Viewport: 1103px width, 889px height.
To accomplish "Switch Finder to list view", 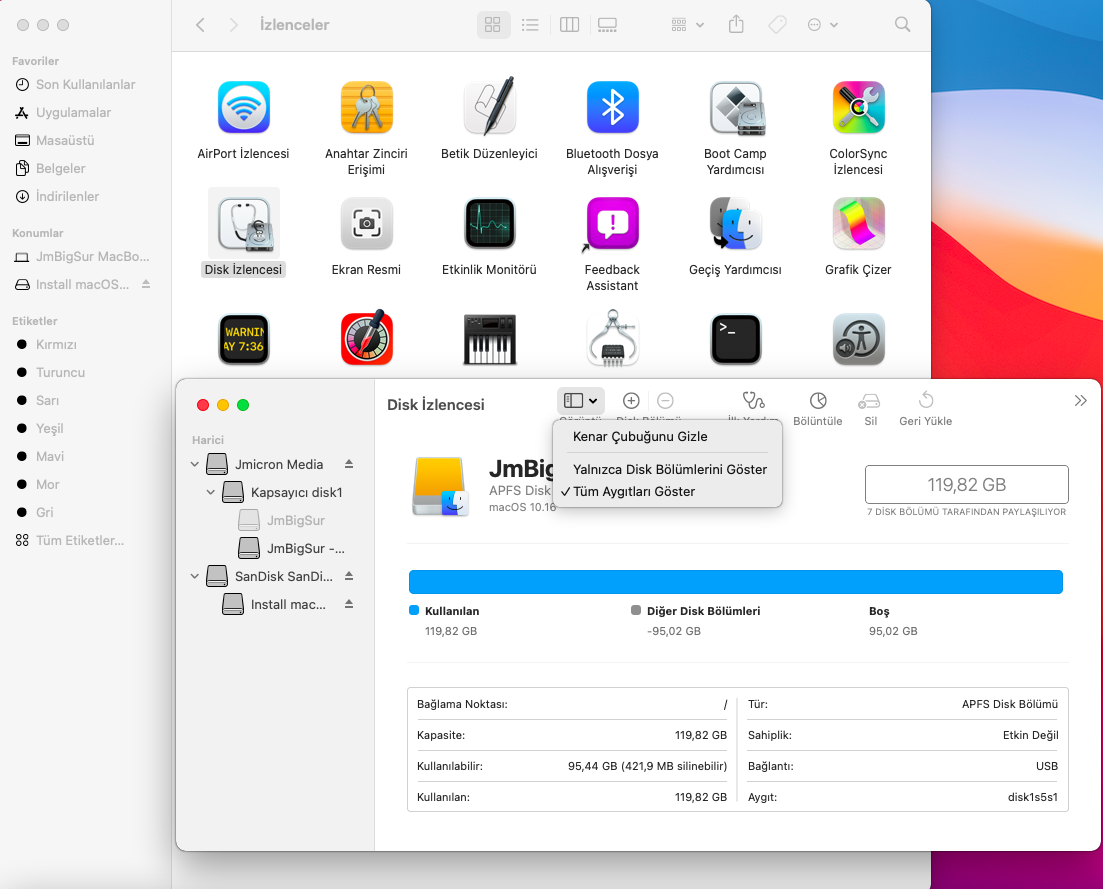I will (530, 25).
